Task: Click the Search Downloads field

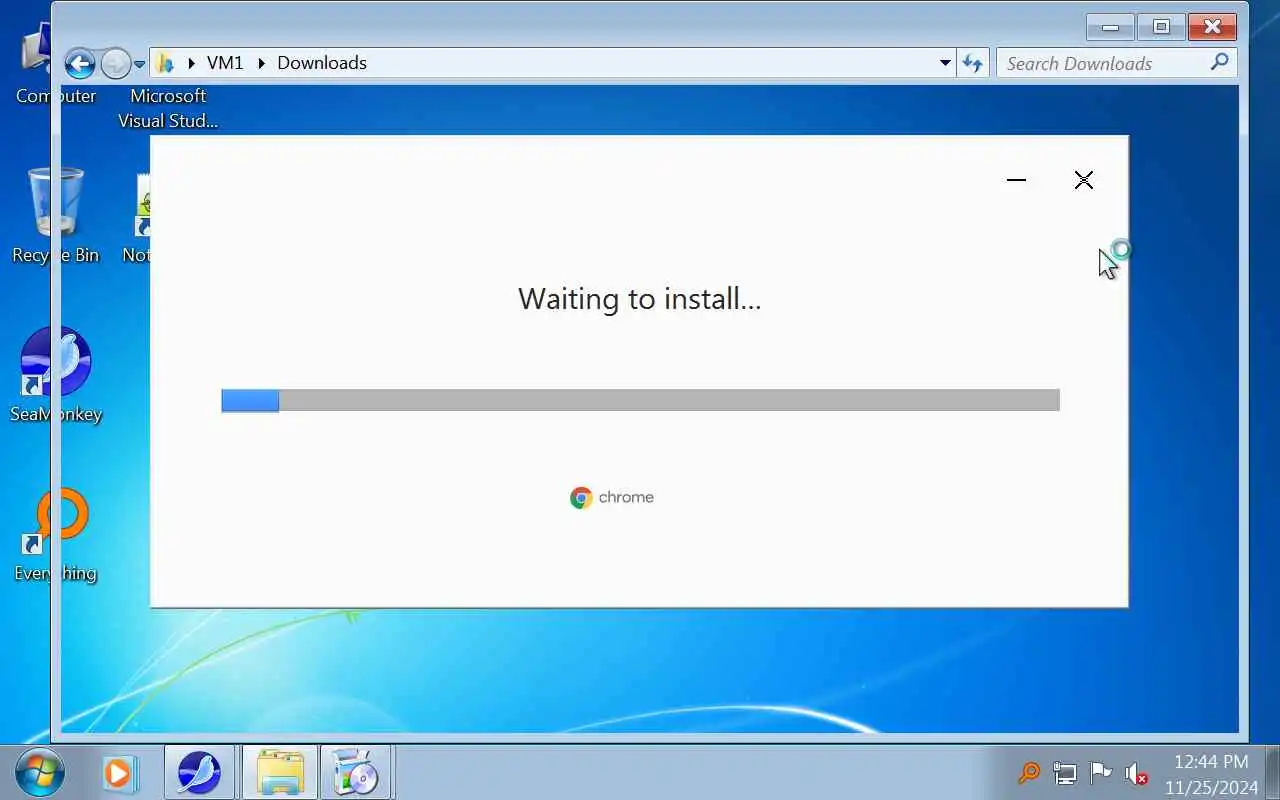Action: (x=1117, y=63)
